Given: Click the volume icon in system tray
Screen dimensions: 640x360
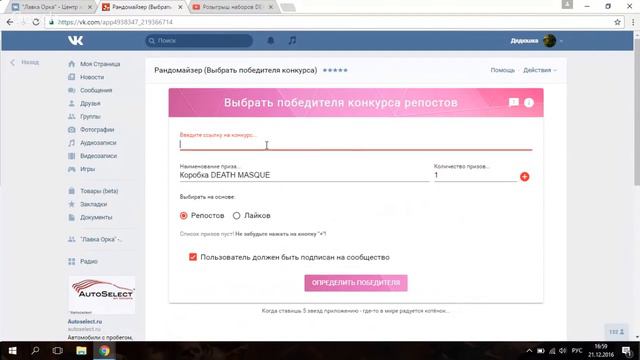Looking at the screenshot, I should click(x=563, y=351).
